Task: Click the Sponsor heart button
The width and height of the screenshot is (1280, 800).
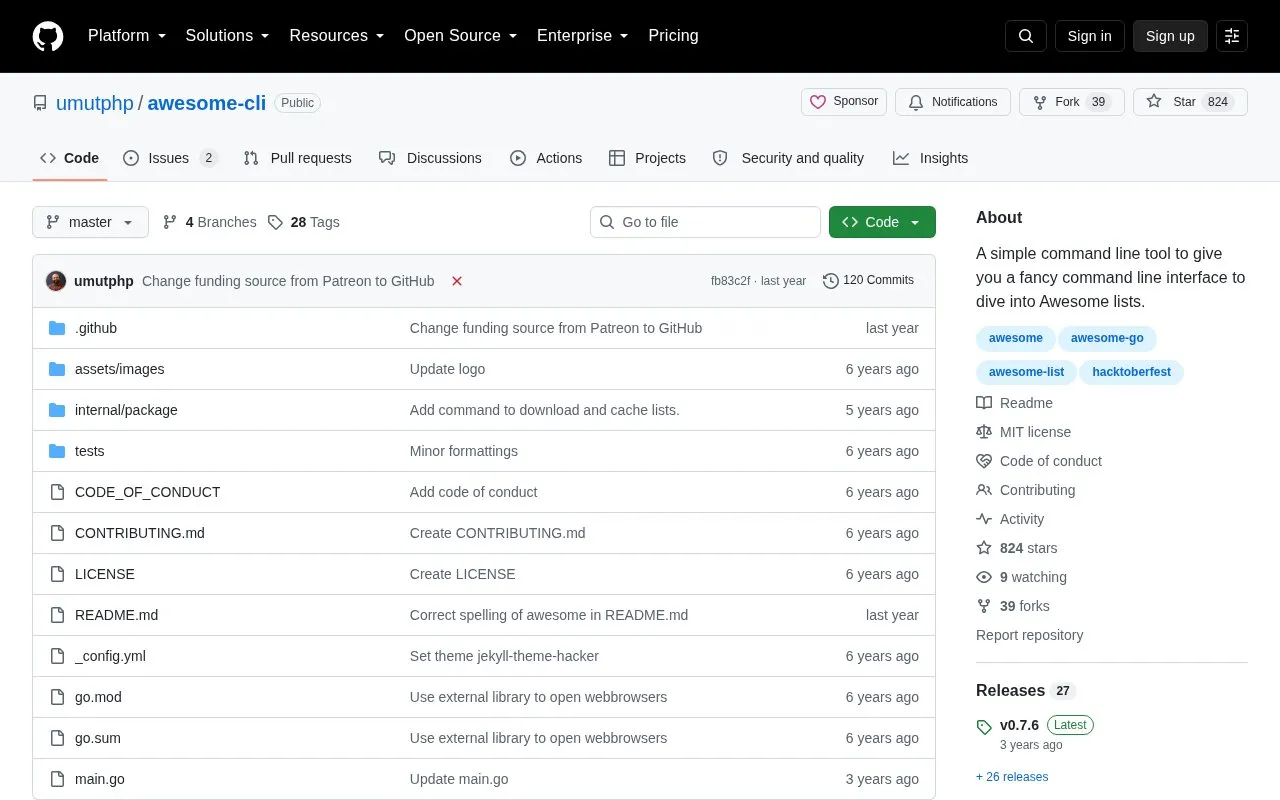Action: pyautogui.click(x=844, y=102)
